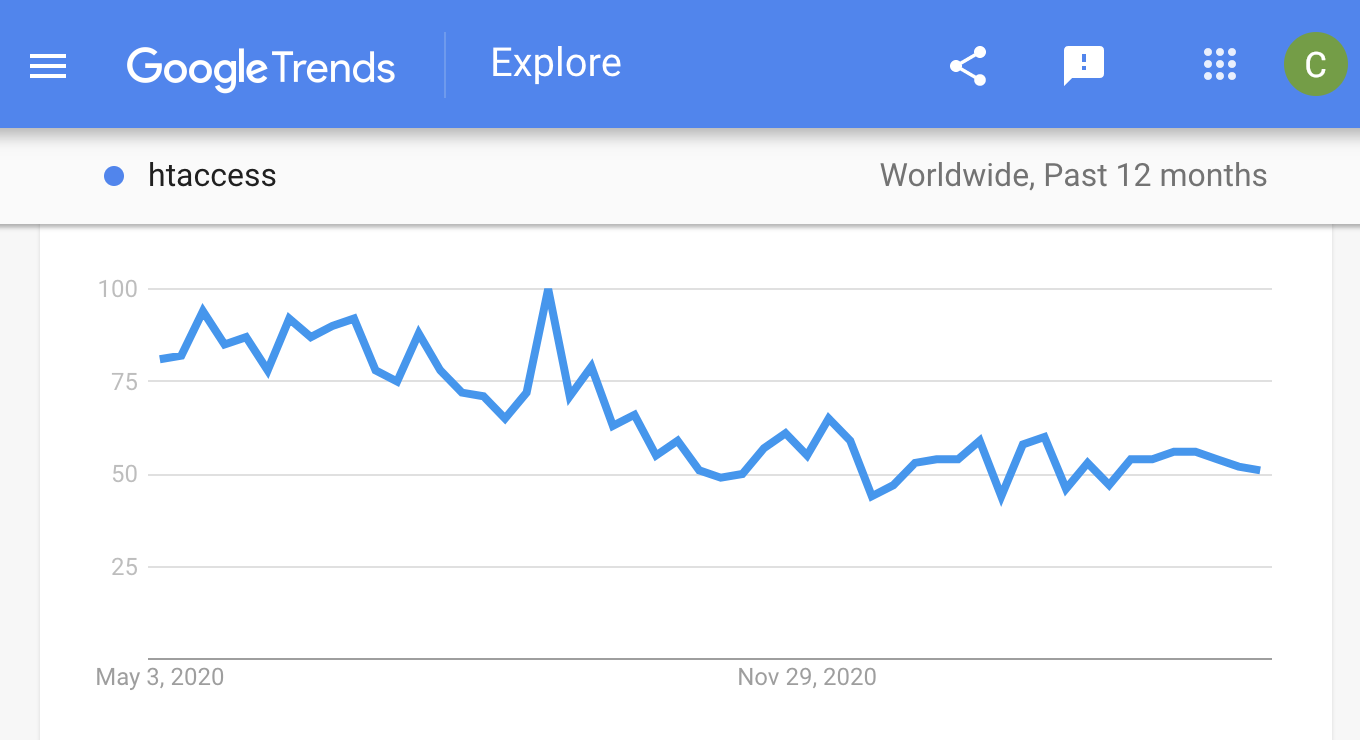
Task: Open Worldwide, Past 12 months filter
Action: pos(1073,176)
